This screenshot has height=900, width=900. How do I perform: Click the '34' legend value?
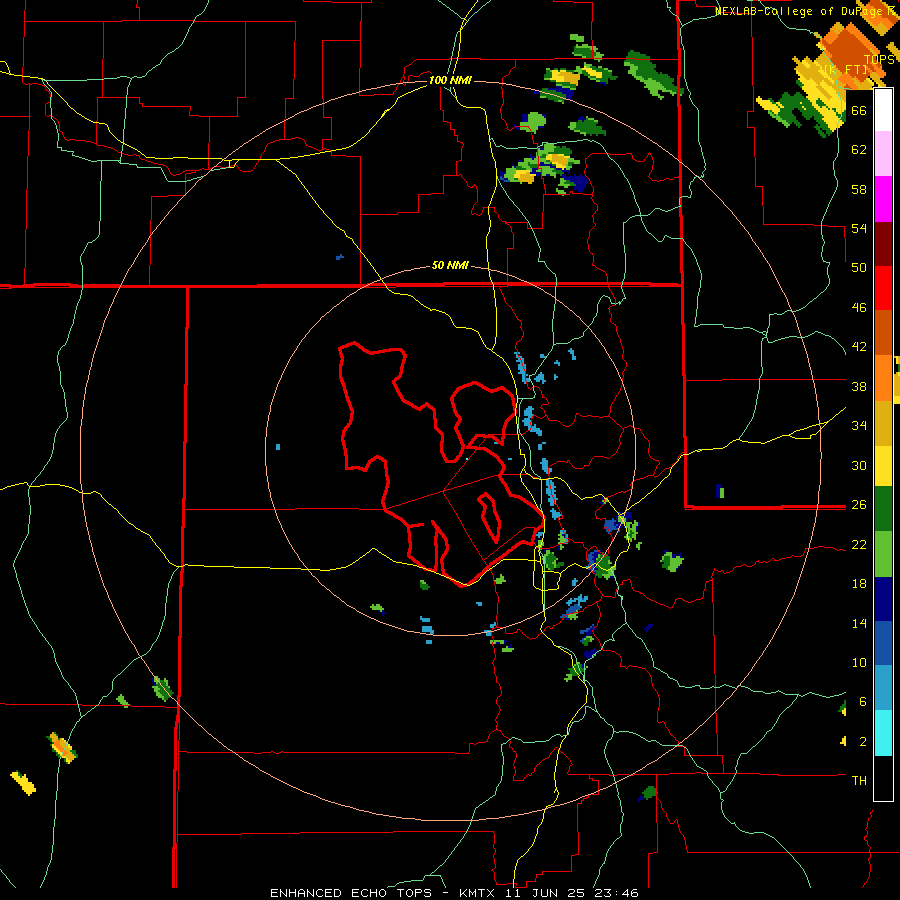tap(859, 426)
